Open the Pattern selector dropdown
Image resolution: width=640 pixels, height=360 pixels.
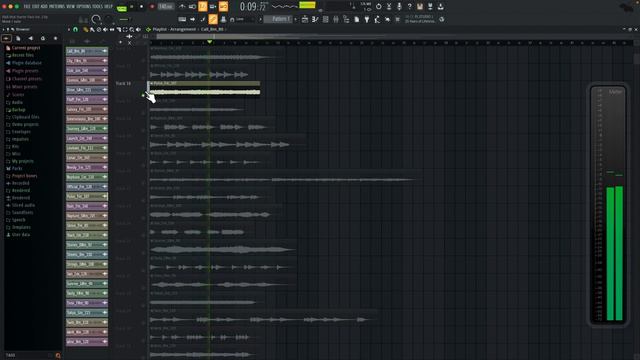278,19
